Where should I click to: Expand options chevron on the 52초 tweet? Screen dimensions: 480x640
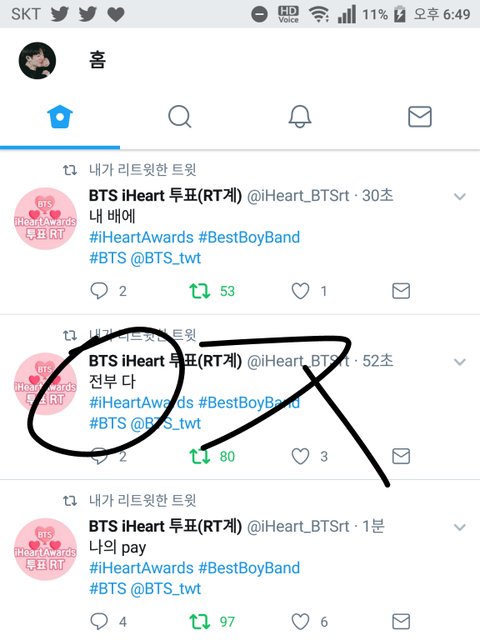(x=460, y=362)
